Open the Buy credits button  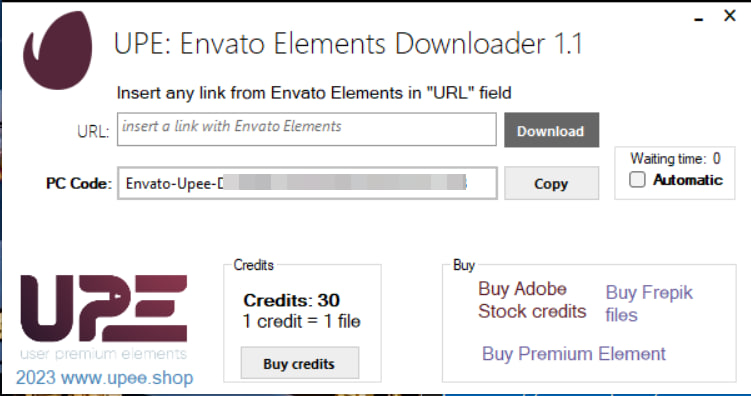(x=299, y=363)
